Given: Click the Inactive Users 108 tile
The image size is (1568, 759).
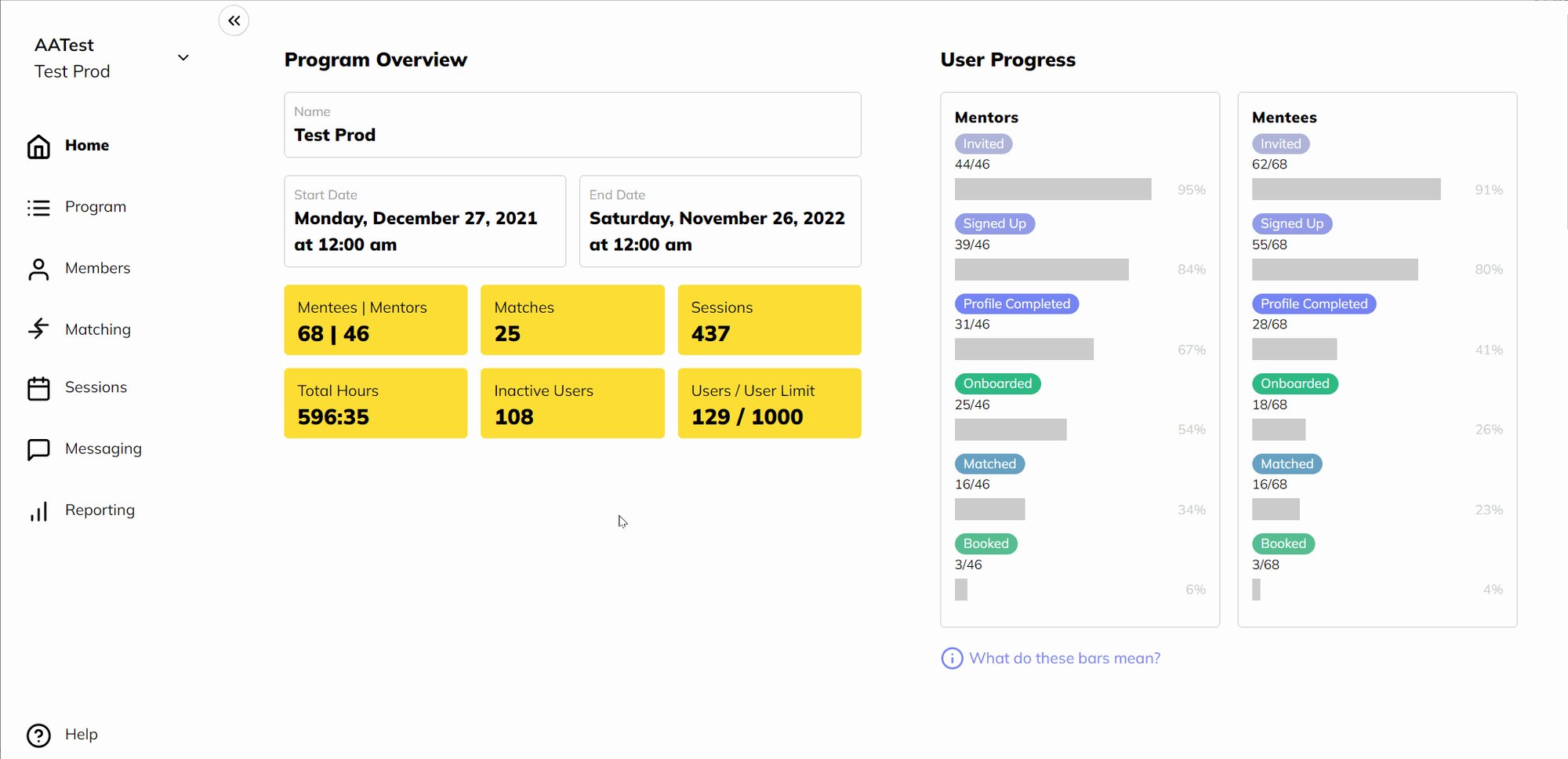Looking at the screenshot, I should pyautogui.click(x=572, y=404).
